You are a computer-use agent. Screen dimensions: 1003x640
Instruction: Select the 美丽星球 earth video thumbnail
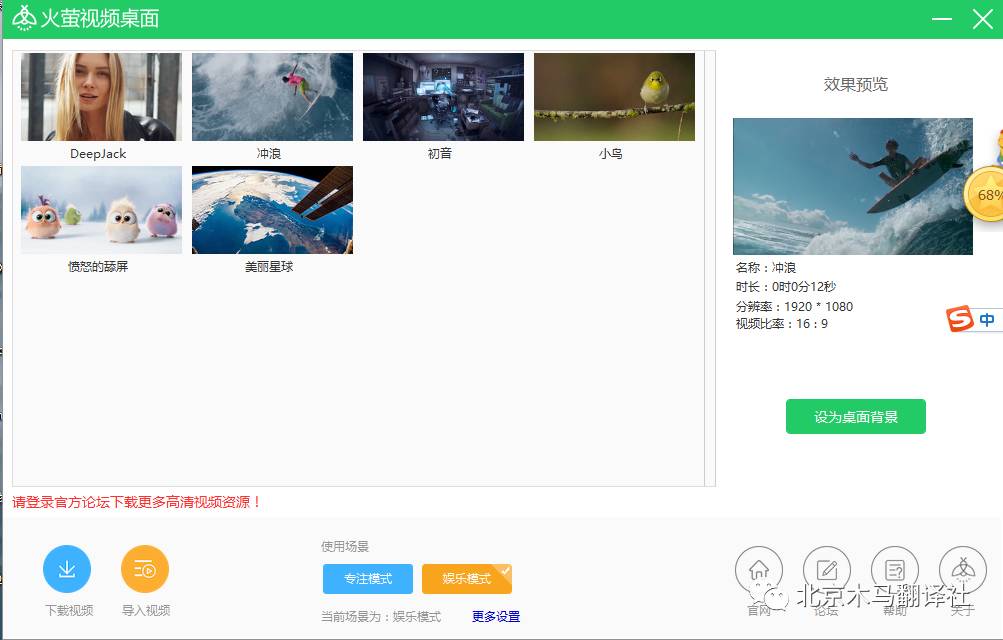(272, 210)
